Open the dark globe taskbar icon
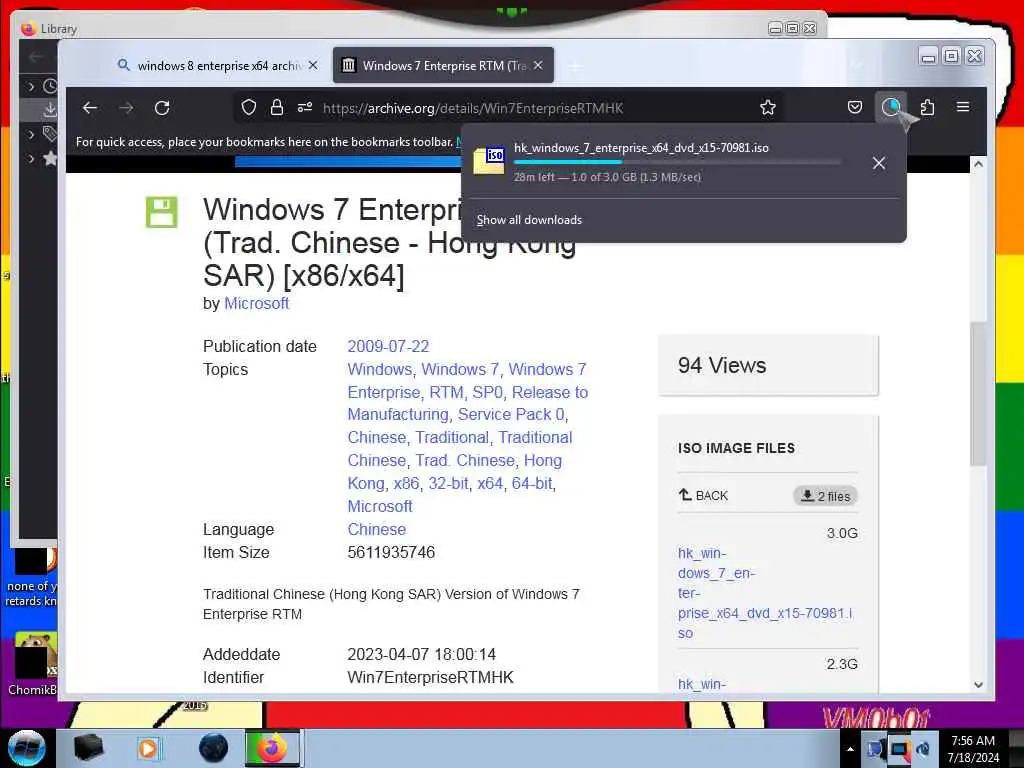Screen dimensions: 1024x768 click(214, 748)
